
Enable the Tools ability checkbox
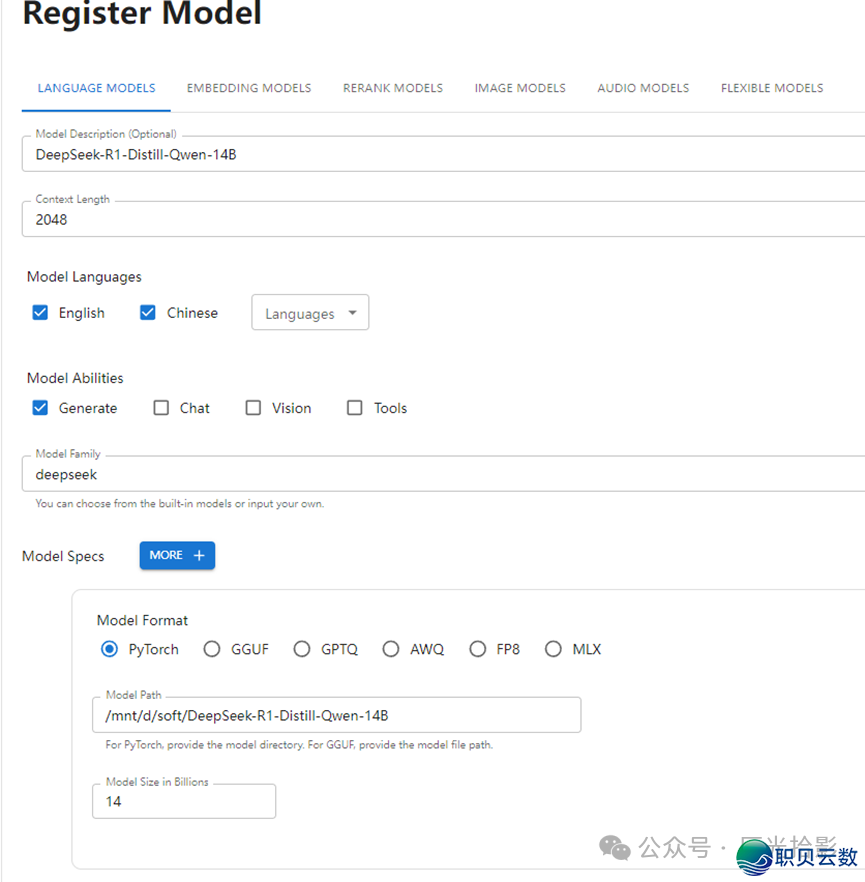354,408
